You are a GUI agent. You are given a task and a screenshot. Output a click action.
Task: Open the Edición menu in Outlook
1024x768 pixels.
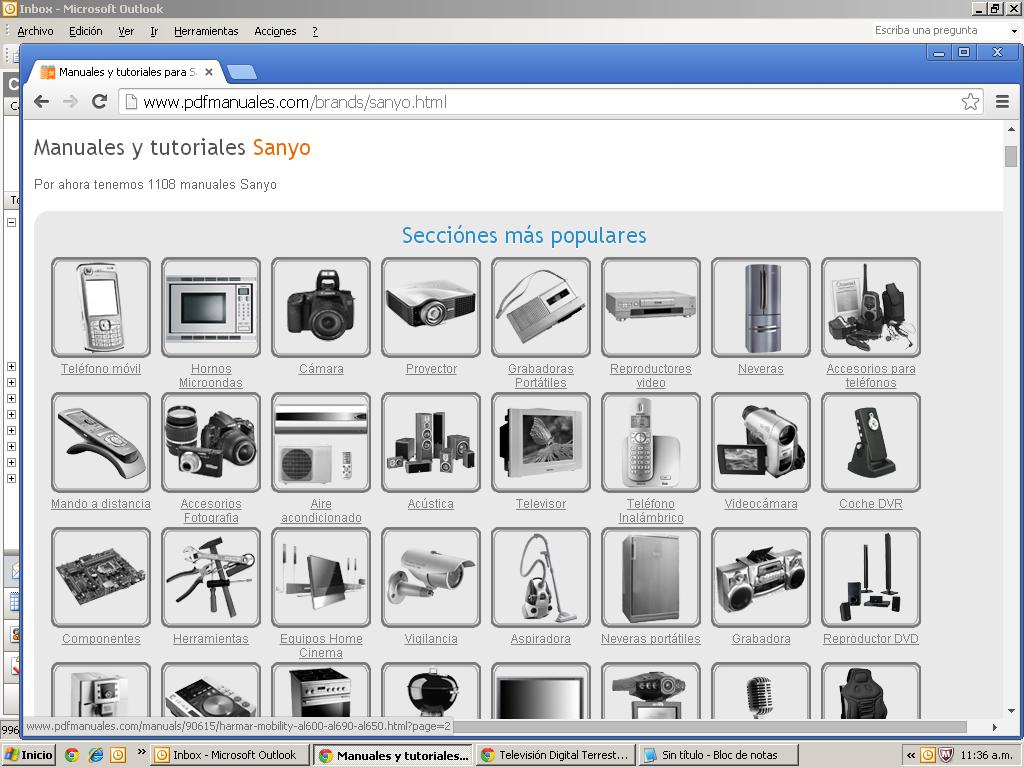[x=86, y=31]
